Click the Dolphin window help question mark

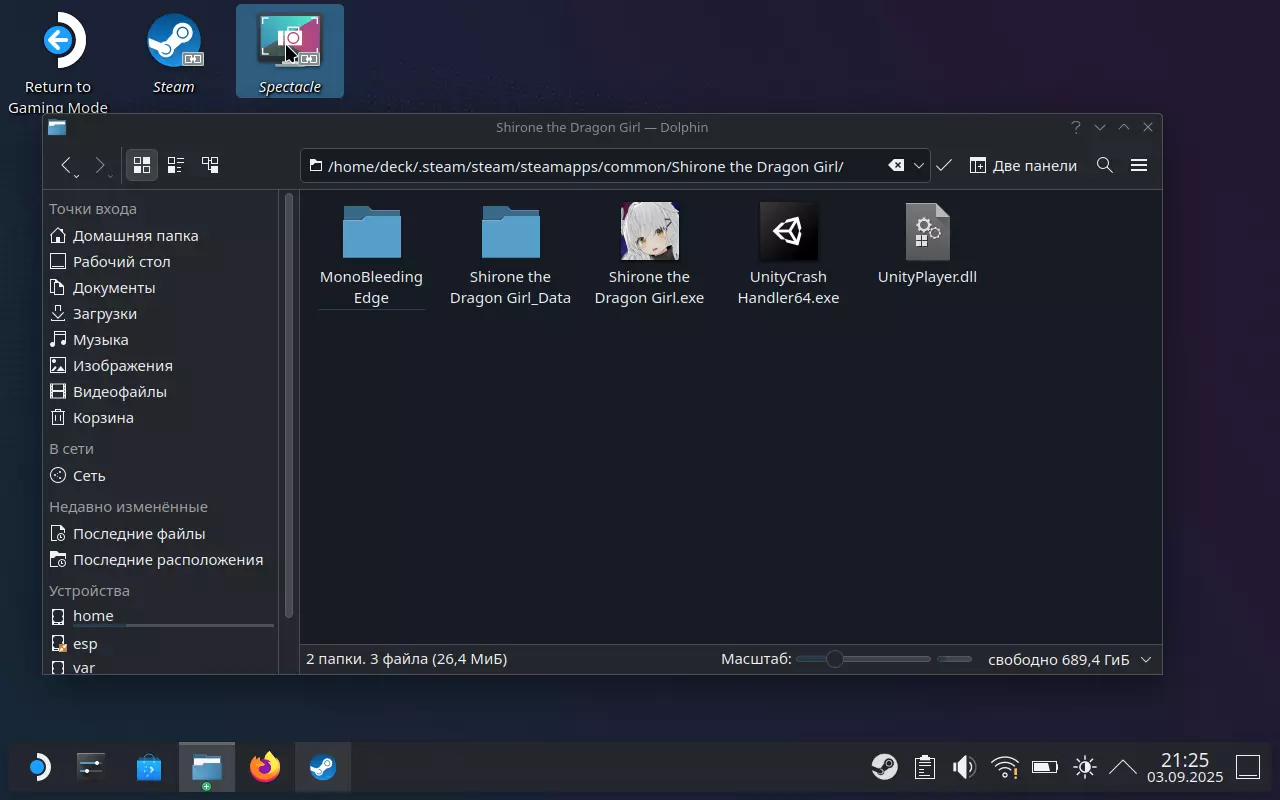click(x=1076, y=127)
